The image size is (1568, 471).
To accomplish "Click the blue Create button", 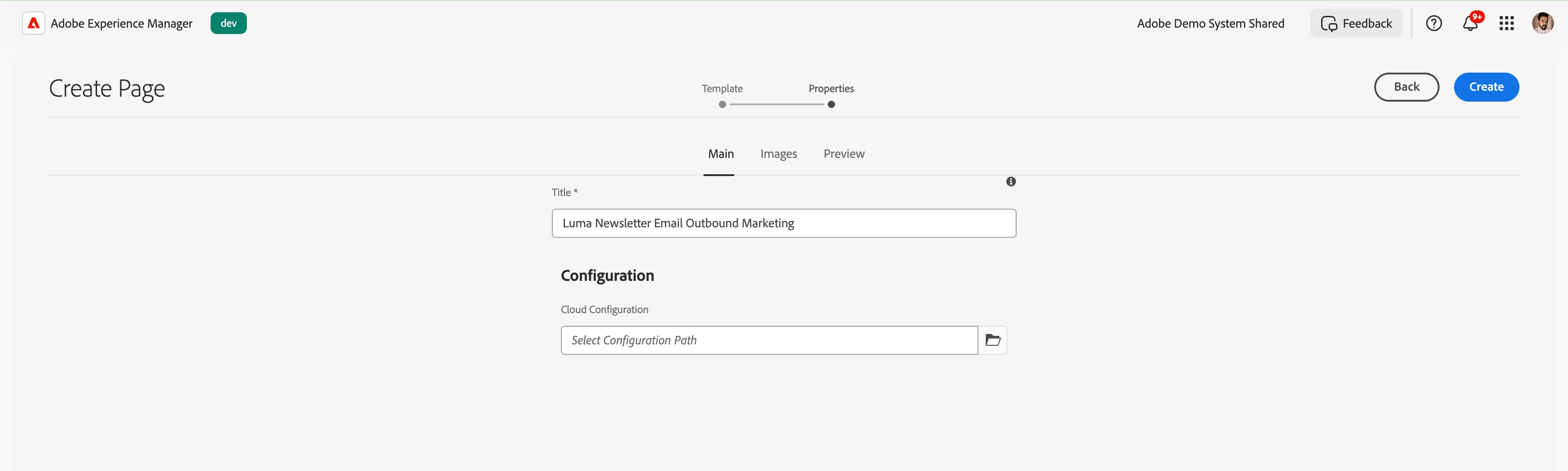I will click(x=1486, y=87).
